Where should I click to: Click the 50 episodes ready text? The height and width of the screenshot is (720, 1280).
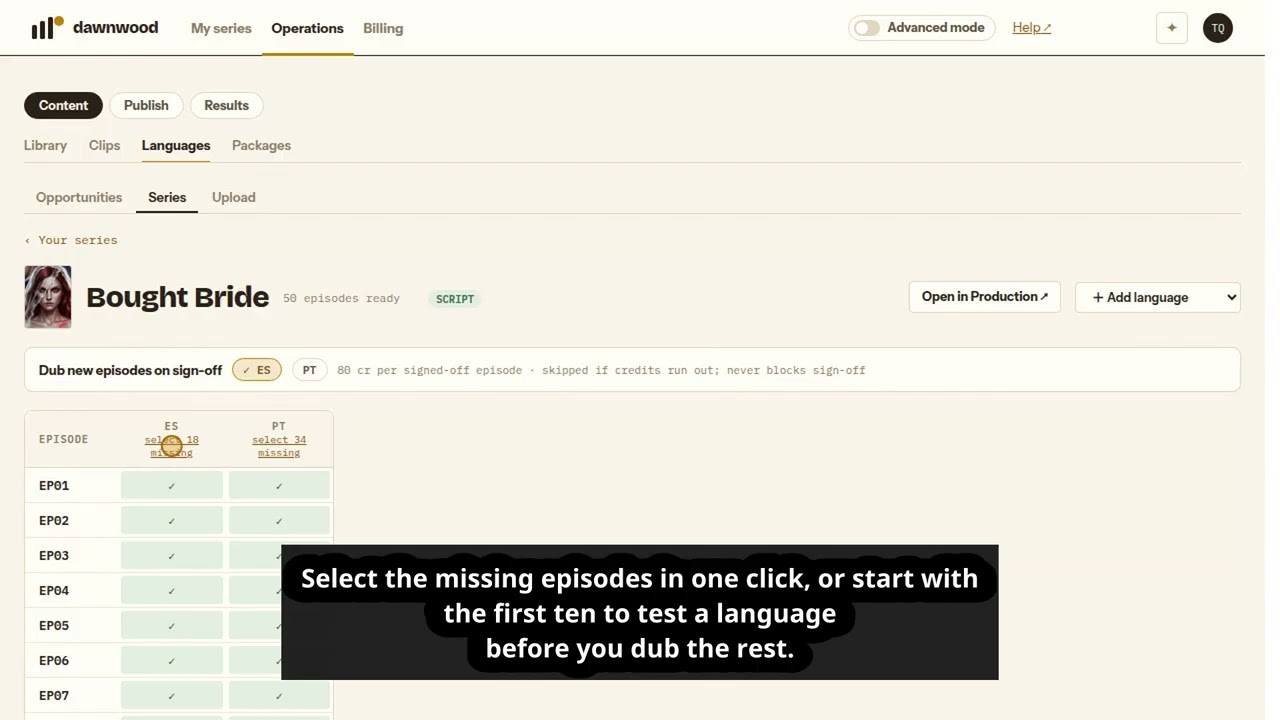point(341,298)
